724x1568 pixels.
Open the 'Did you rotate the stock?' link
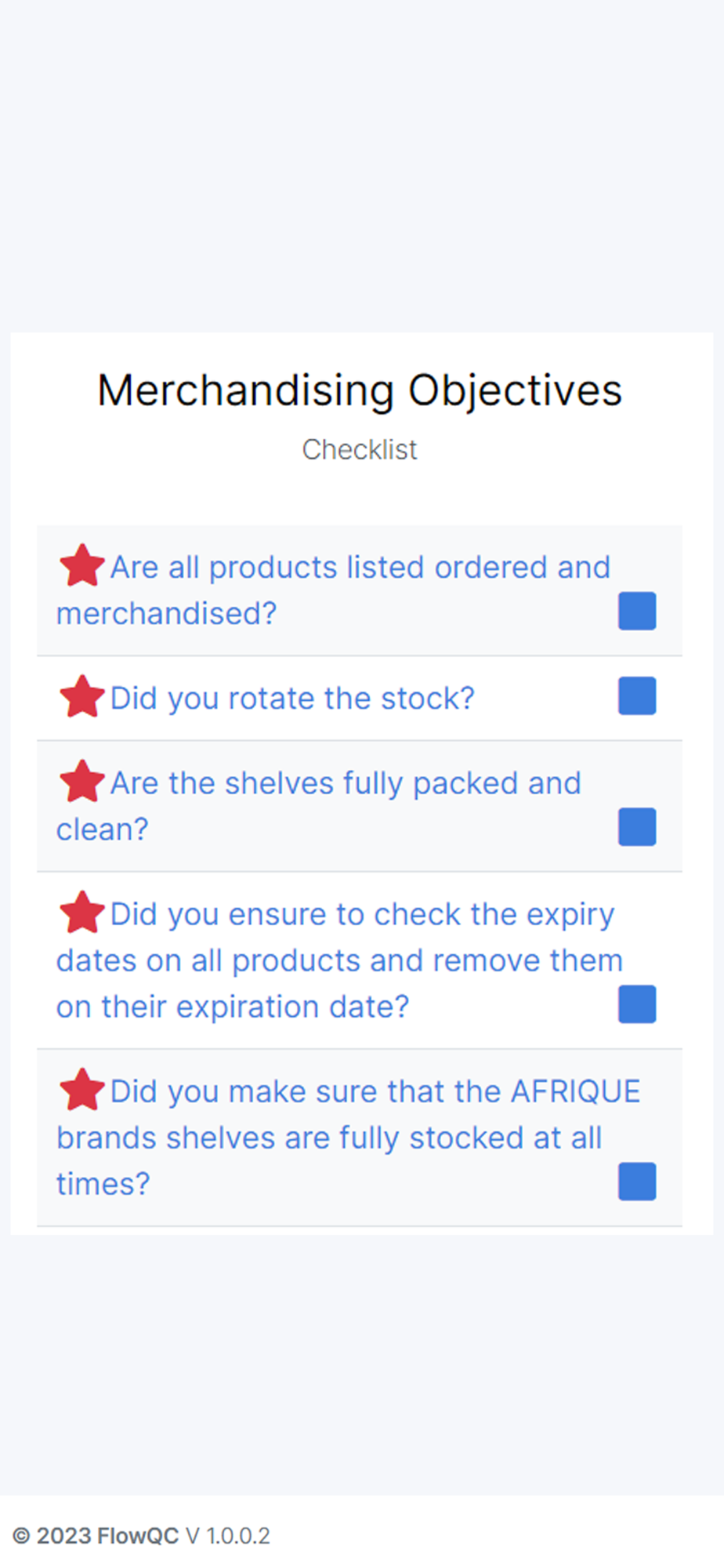[292, 699]
